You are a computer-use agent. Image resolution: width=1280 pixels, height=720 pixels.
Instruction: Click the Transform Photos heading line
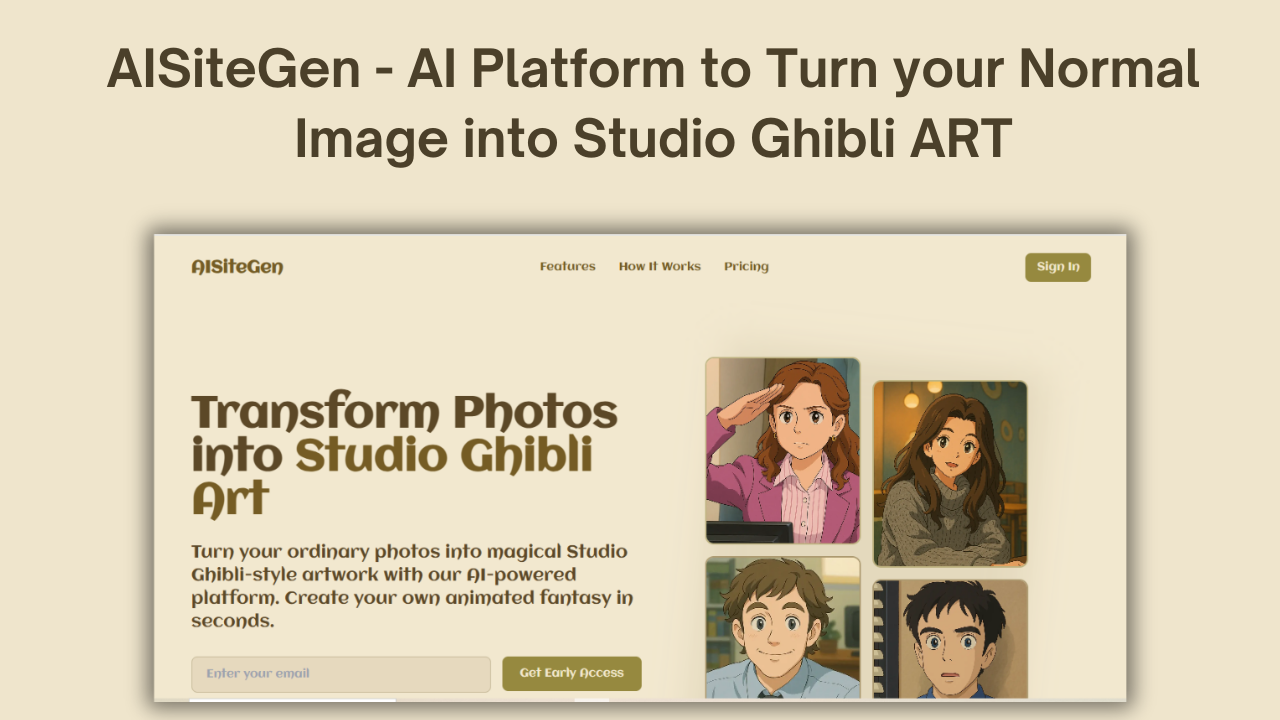click(405, 412)
